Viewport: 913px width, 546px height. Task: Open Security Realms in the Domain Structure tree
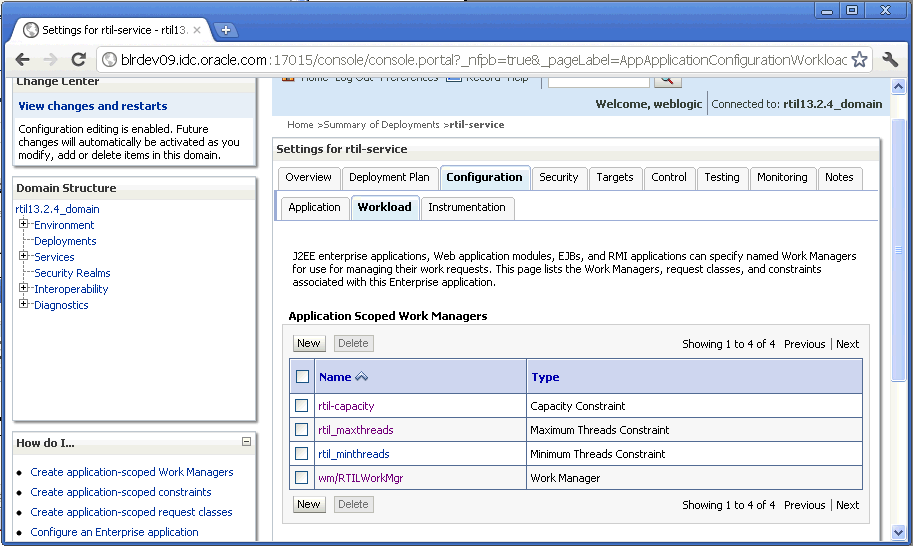(x=72, y=273)
